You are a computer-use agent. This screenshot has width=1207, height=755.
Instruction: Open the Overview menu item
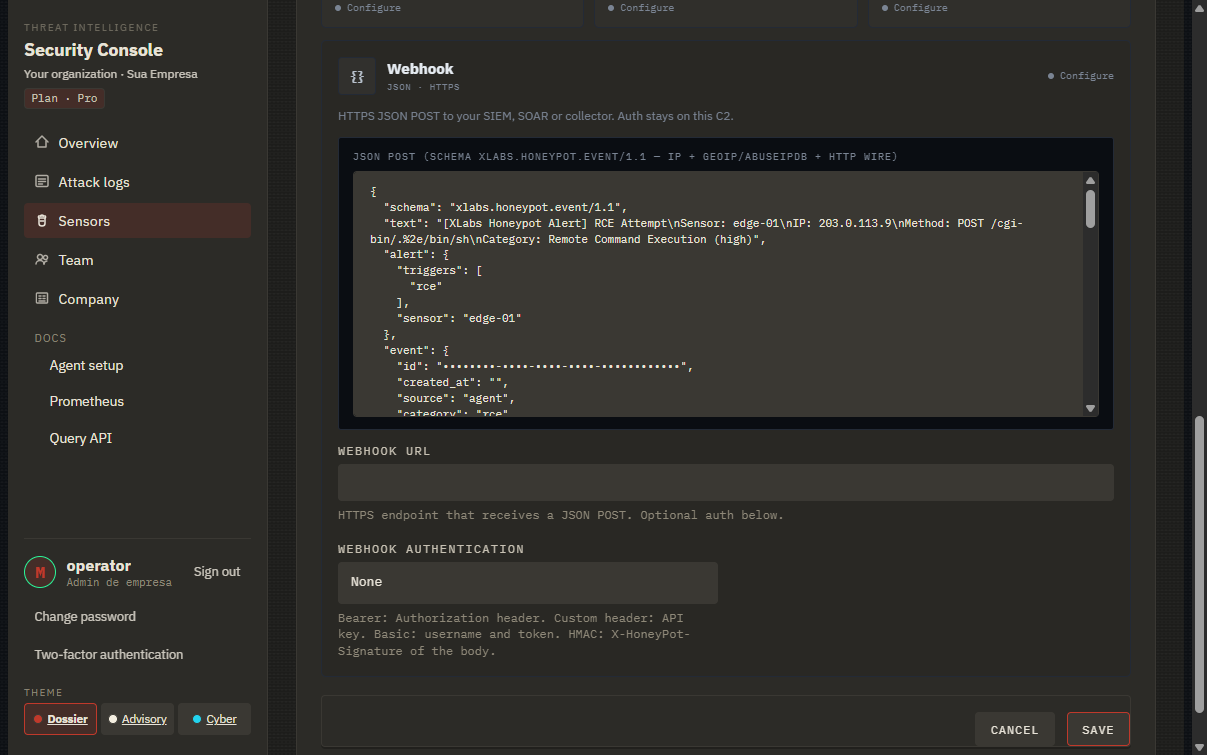(x=137, y=143)
